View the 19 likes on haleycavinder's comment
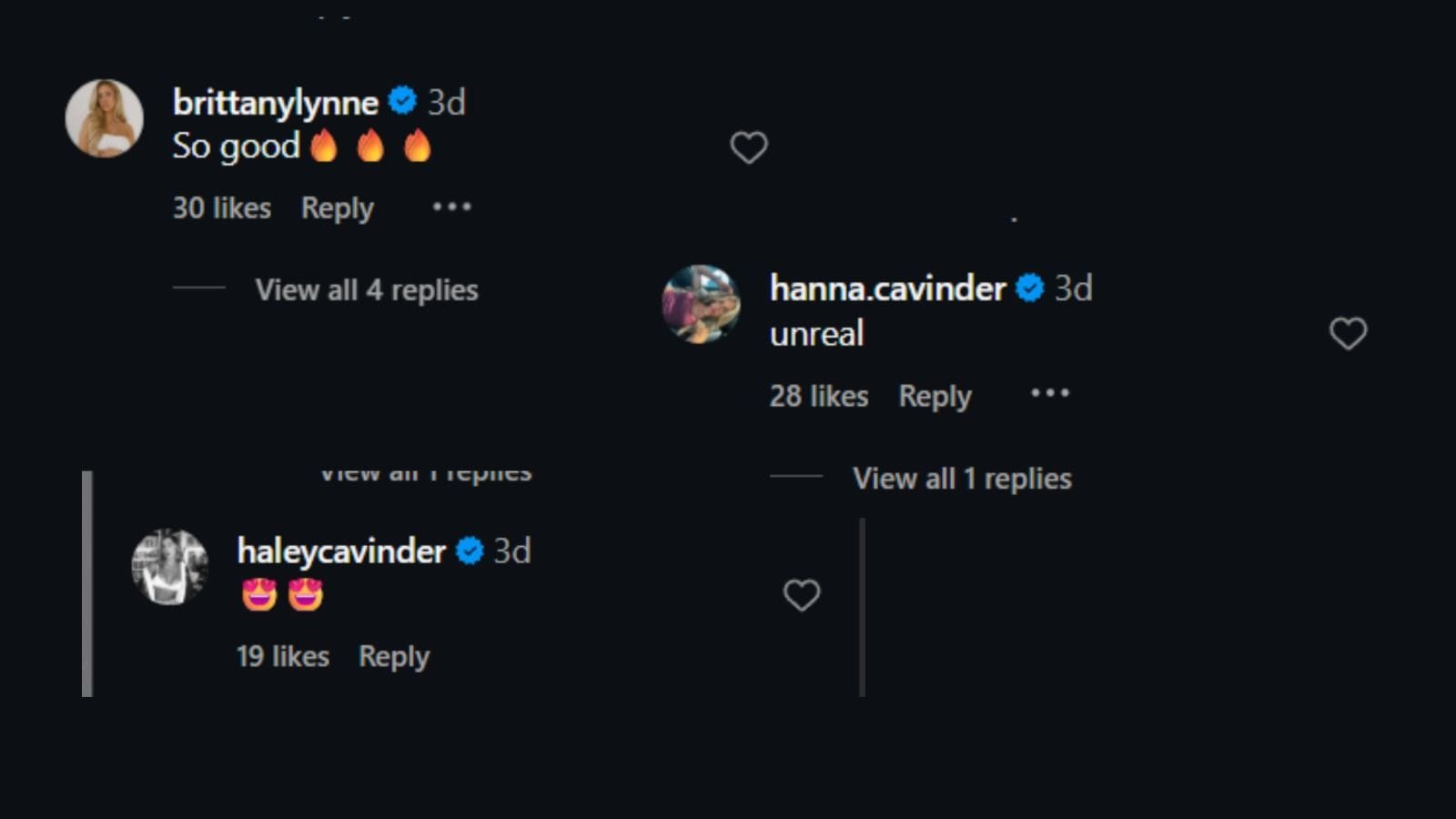This screenshot has width=1456, height=819. coord(282,656)
